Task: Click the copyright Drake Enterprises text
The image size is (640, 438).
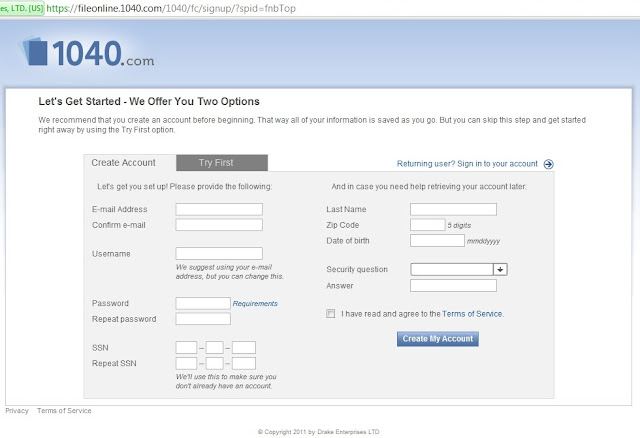Action: 318,432
